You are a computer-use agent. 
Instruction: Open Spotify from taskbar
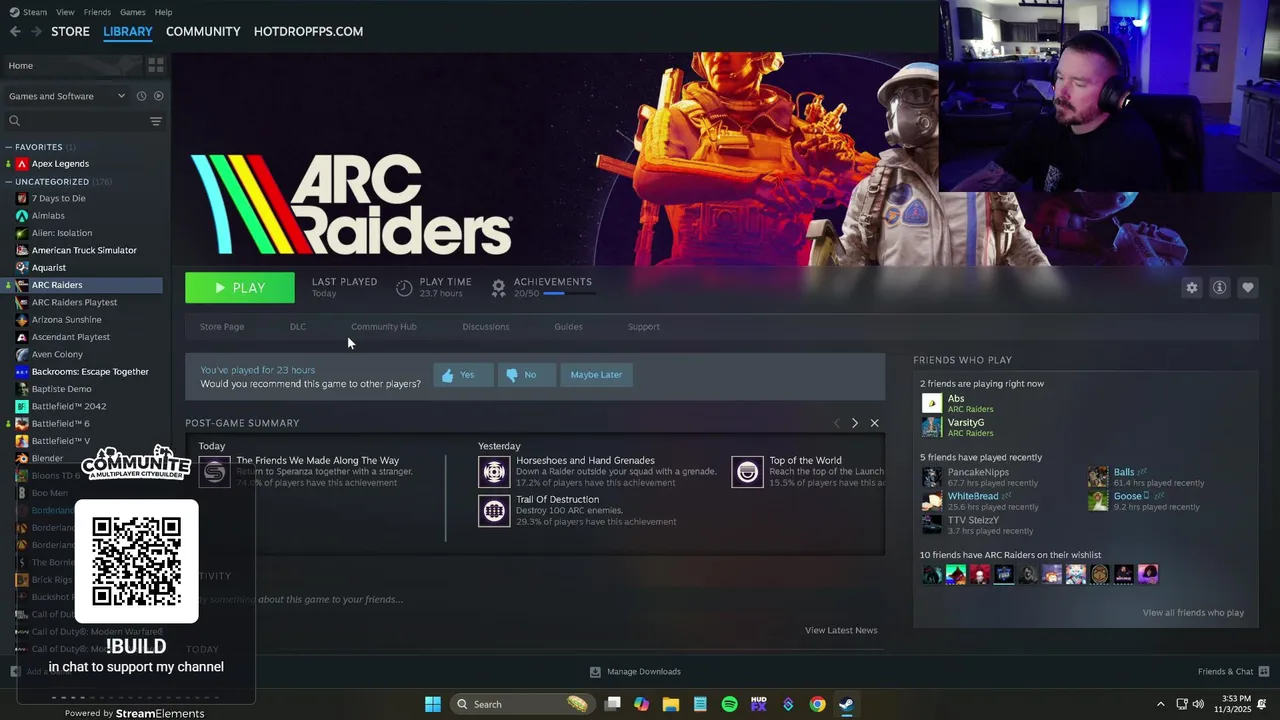(x=729, y=704)
